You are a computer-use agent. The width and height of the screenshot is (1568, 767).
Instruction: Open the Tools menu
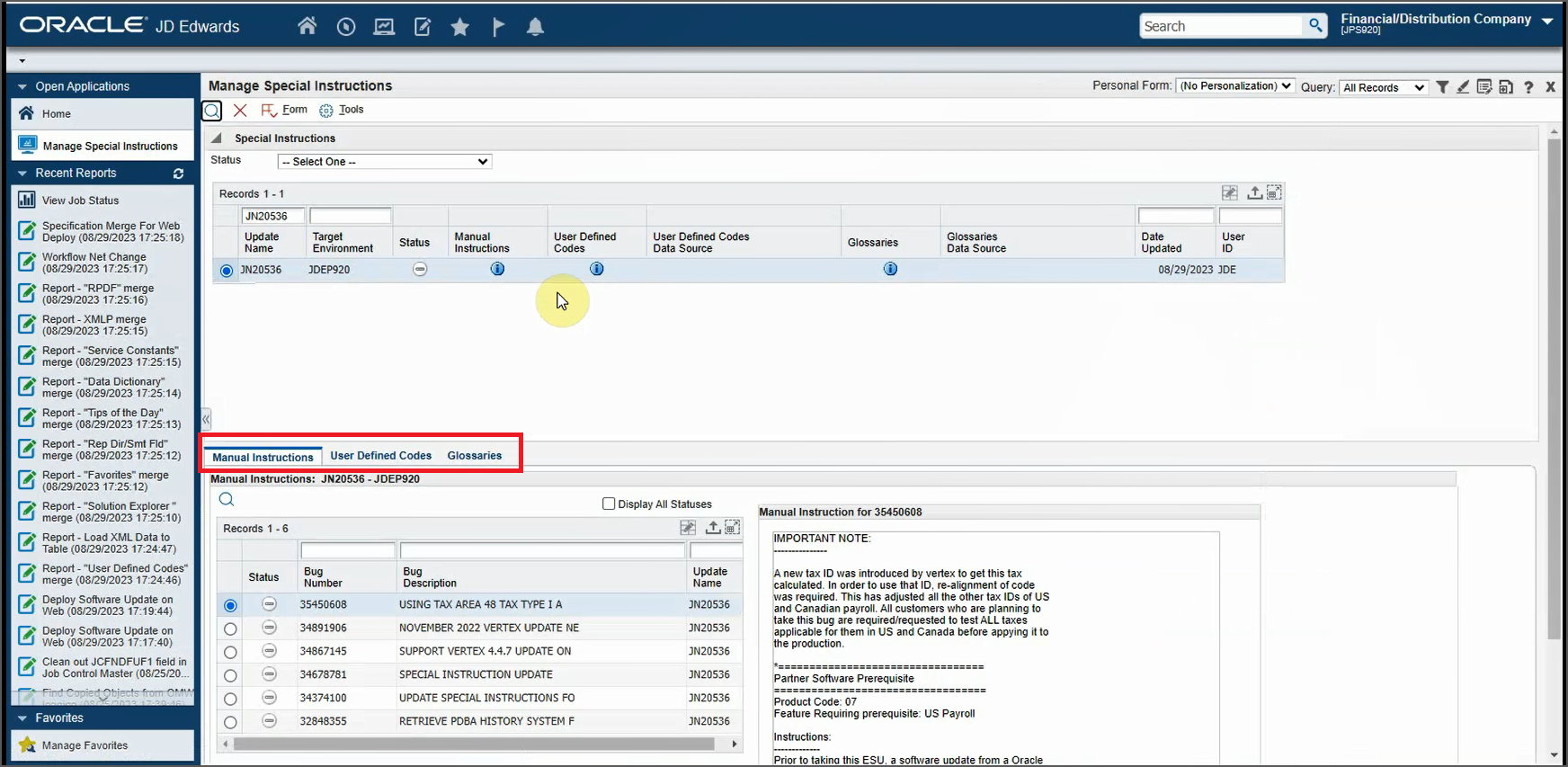342,110
